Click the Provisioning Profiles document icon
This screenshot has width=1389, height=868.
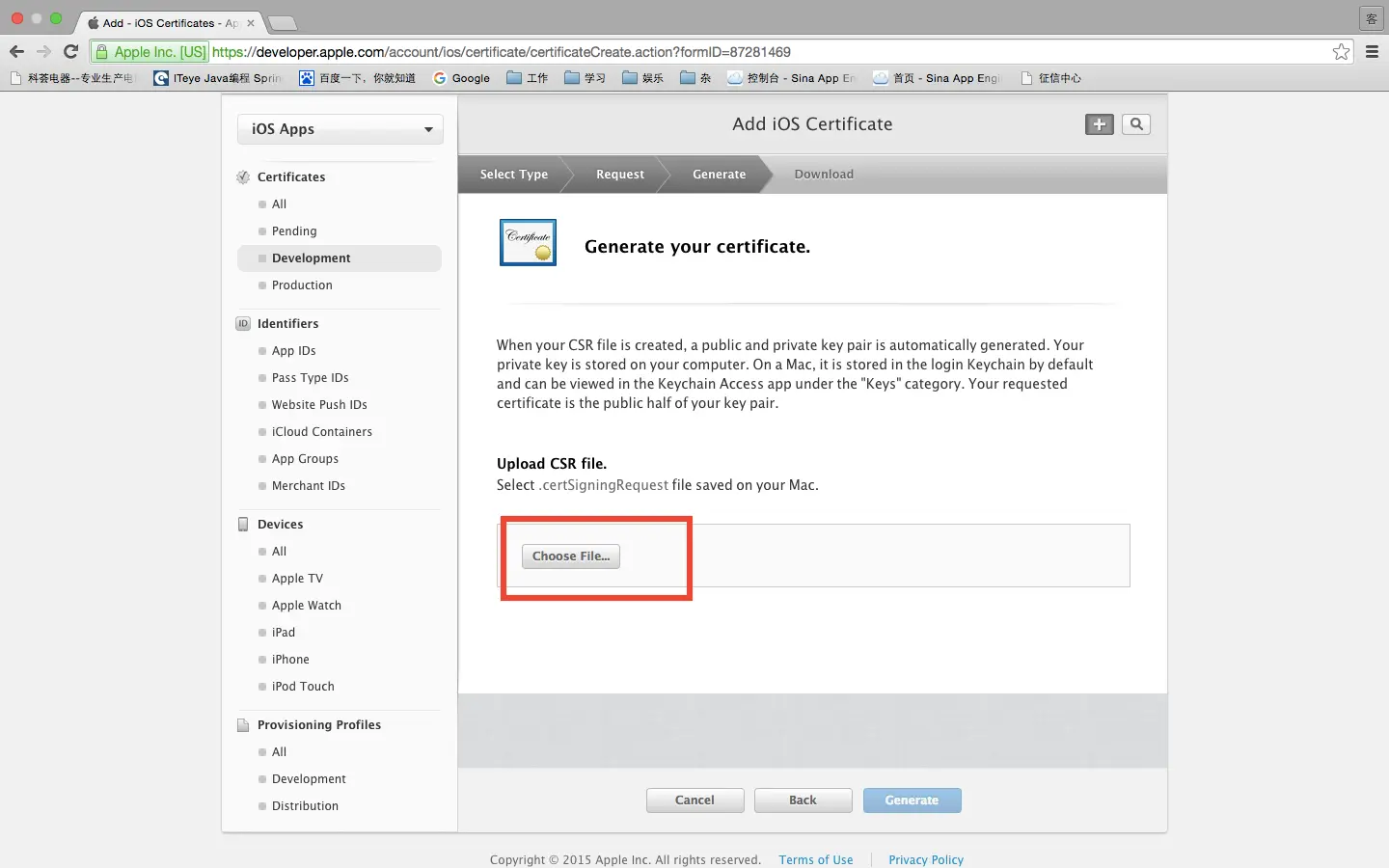pos(243,724)
